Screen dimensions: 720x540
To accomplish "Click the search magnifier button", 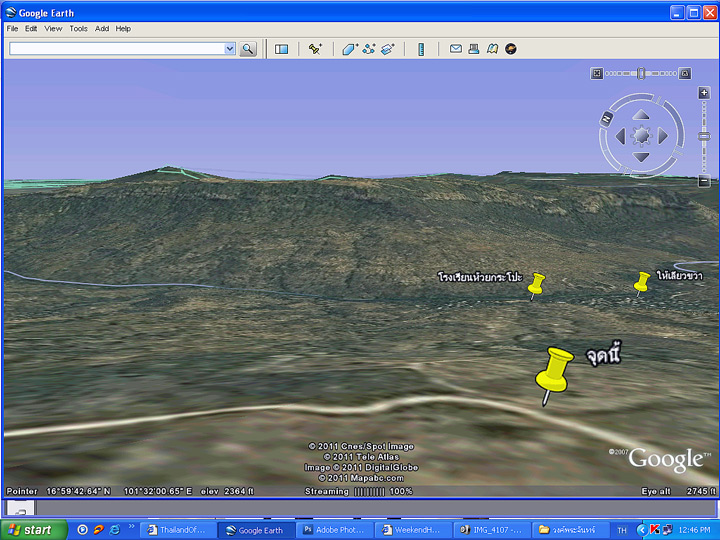I will point(248,49).
